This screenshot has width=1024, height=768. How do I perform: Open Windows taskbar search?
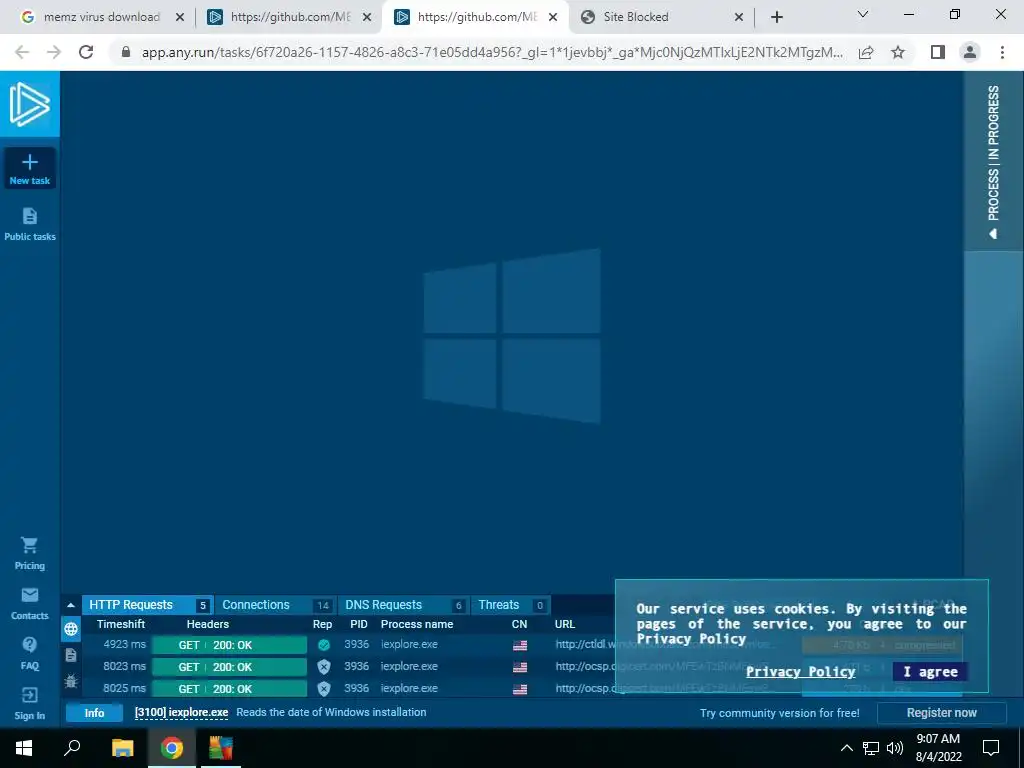pyautogui.click(x=72, y=747)
